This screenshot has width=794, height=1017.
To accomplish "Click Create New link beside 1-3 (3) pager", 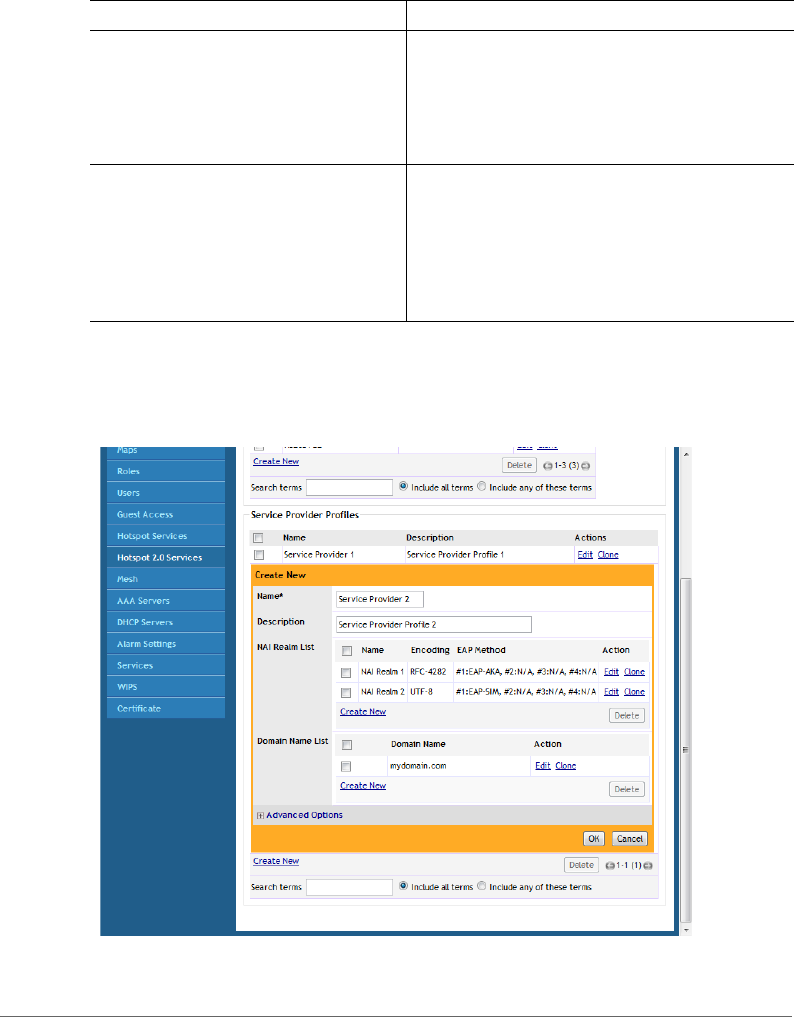I will (276, 461).
